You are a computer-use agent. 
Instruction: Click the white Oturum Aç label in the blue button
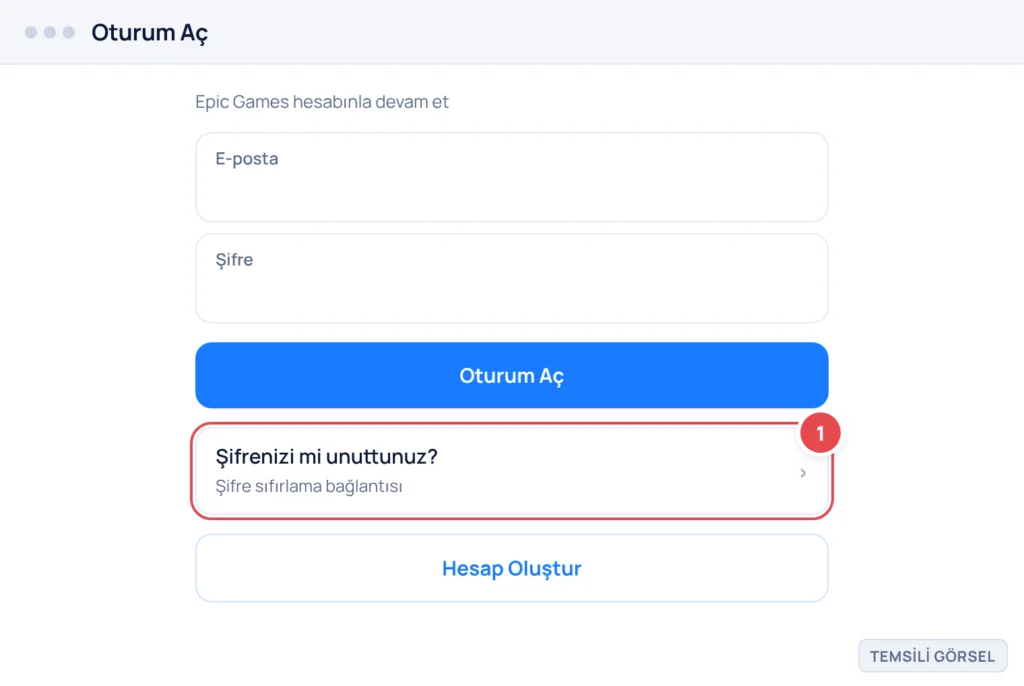click(x=511, y=376)
